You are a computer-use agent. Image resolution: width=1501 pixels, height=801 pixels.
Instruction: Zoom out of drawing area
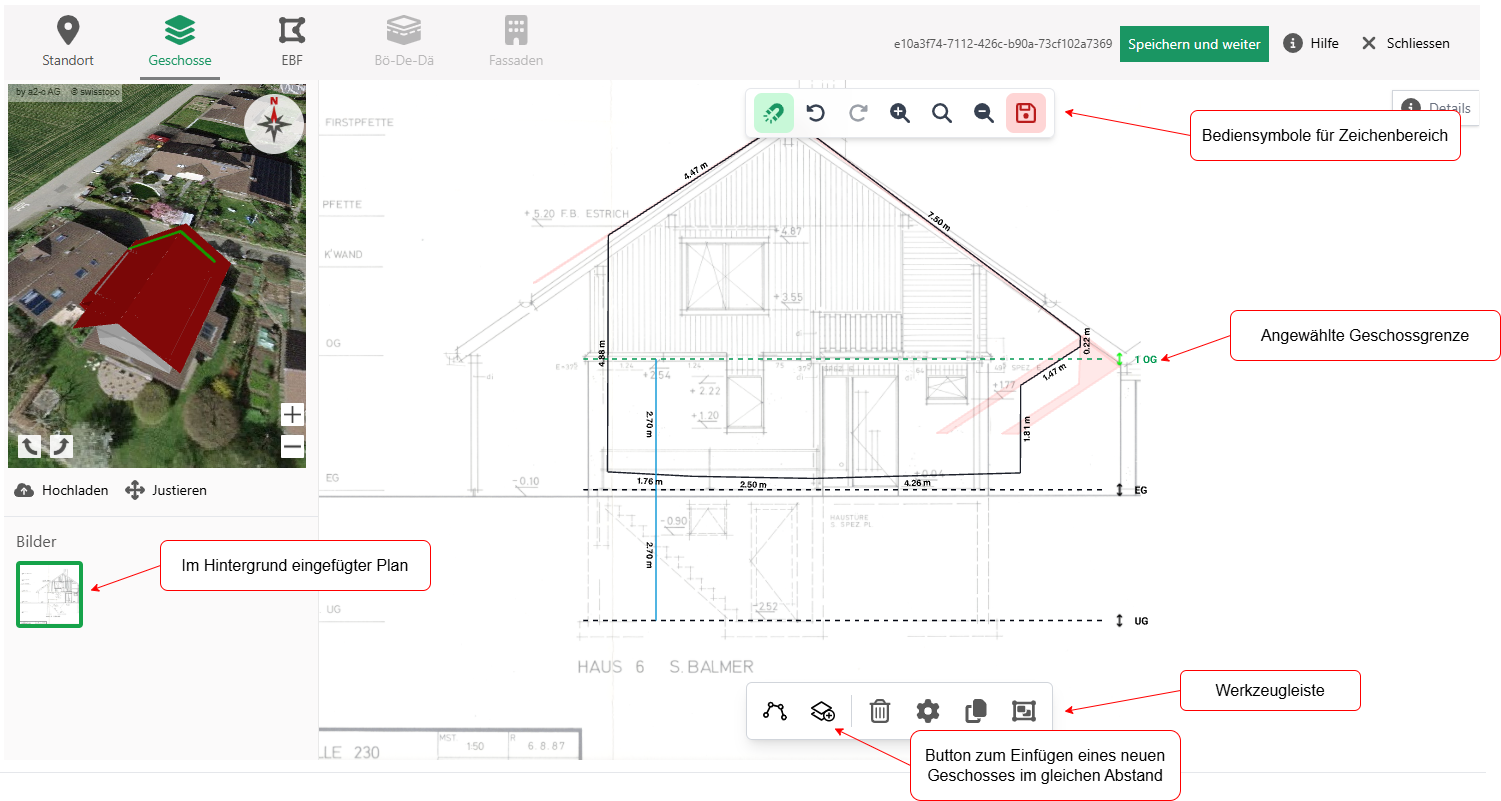984,113
